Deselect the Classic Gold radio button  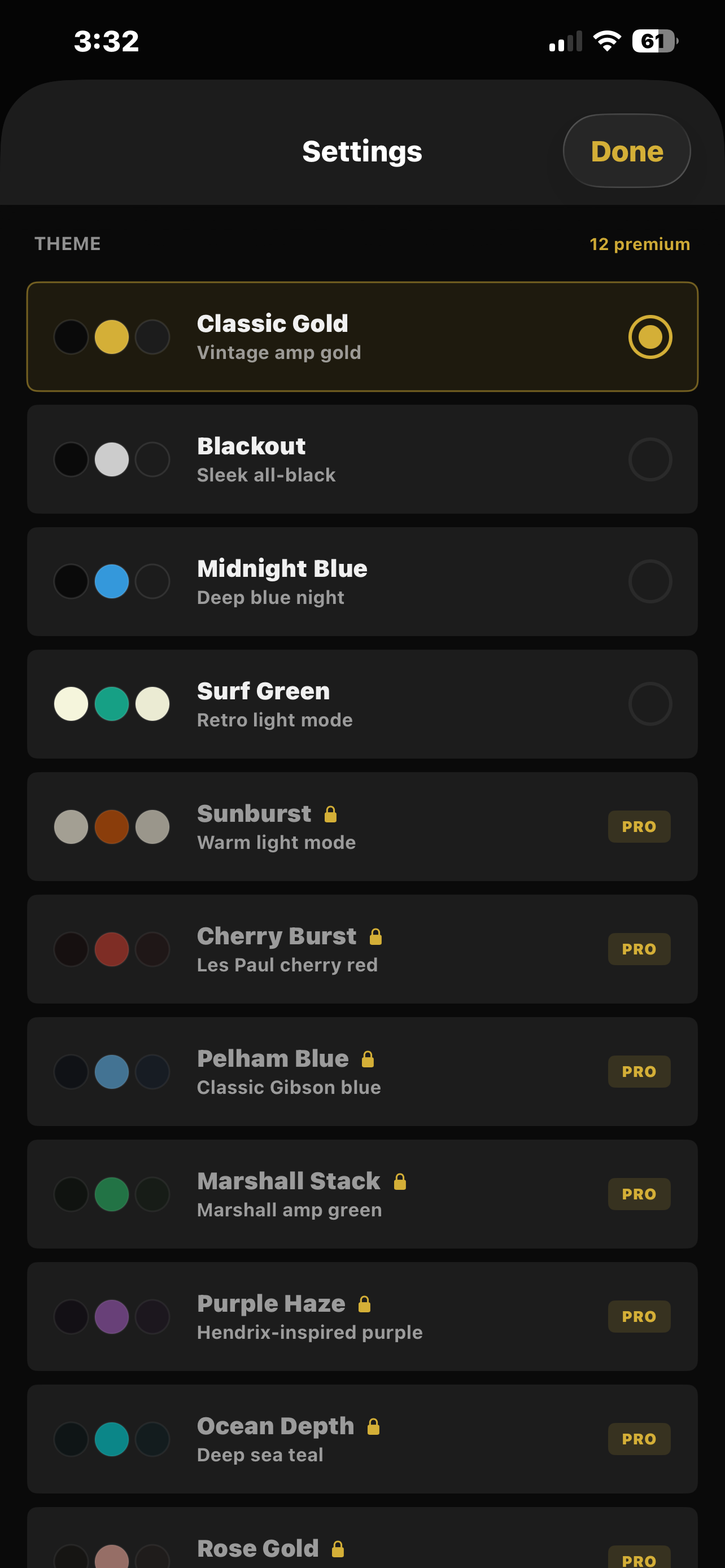648,335
